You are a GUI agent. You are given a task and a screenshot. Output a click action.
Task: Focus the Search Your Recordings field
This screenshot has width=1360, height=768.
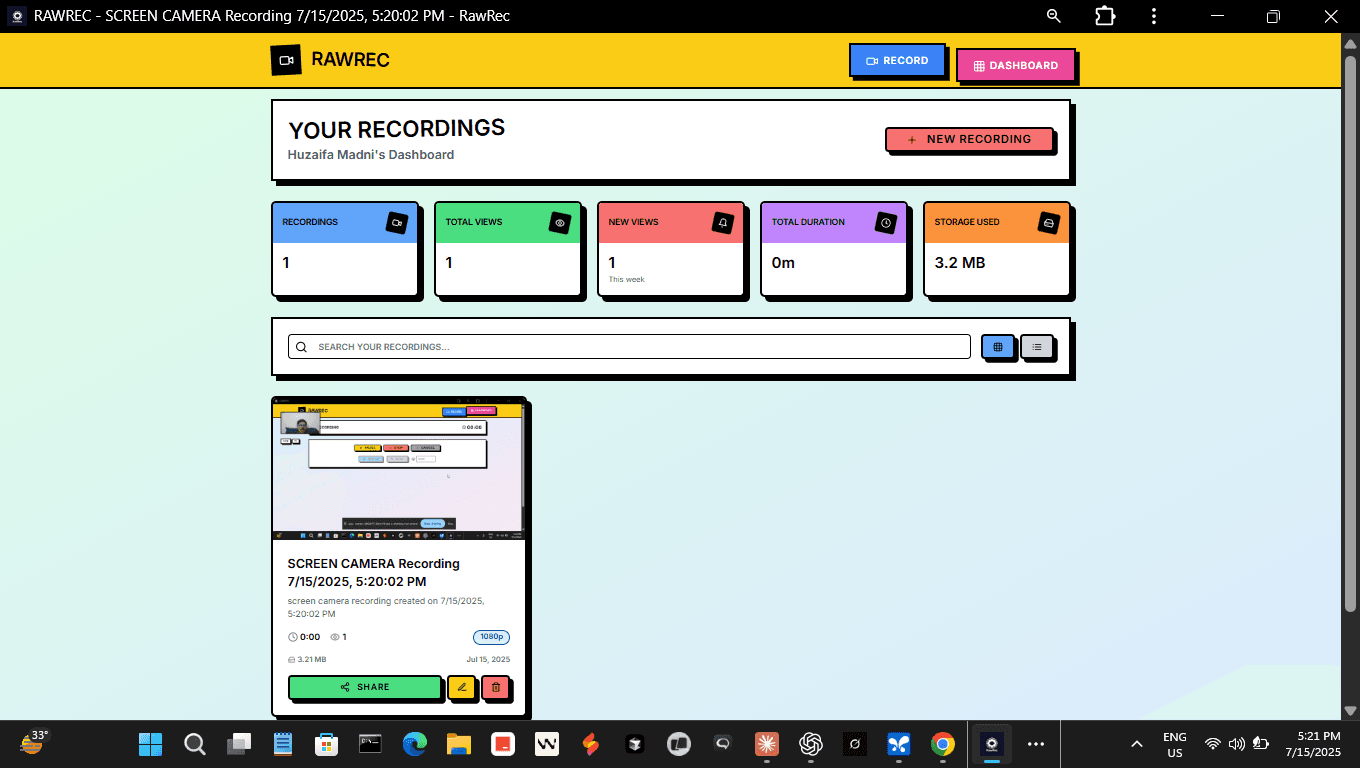(629, 347)
